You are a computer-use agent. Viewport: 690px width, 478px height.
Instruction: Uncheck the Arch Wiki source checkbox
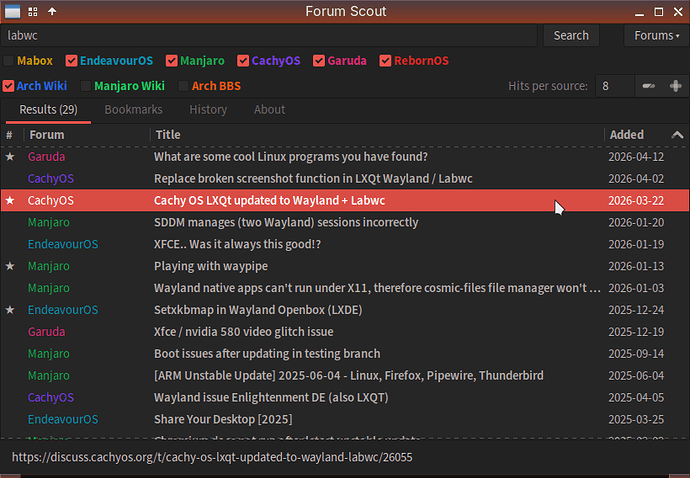click(x=8, y=86)
